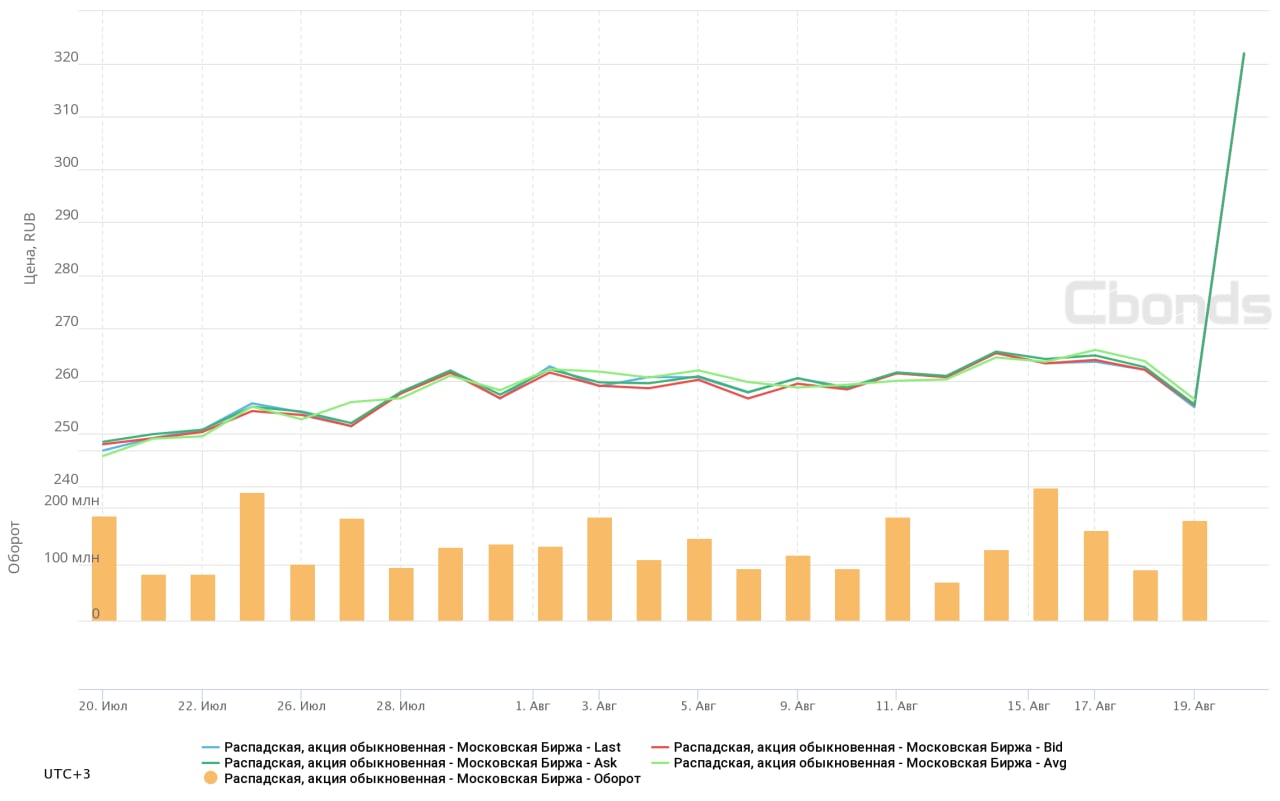
Task: Click the 0 turnover axis value
Action: pyautogui.click(x=96, y=614)
